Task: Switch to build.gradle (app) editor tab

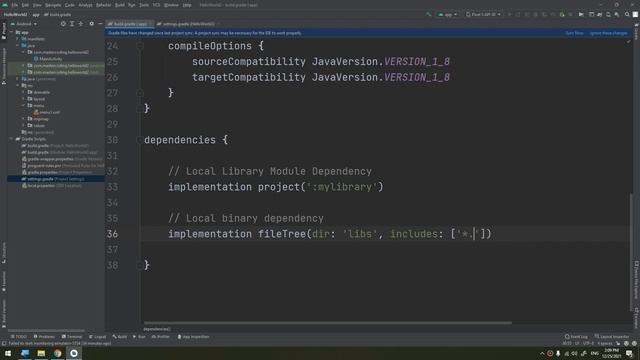Action: pyautogui.click(x=129, y=24)
